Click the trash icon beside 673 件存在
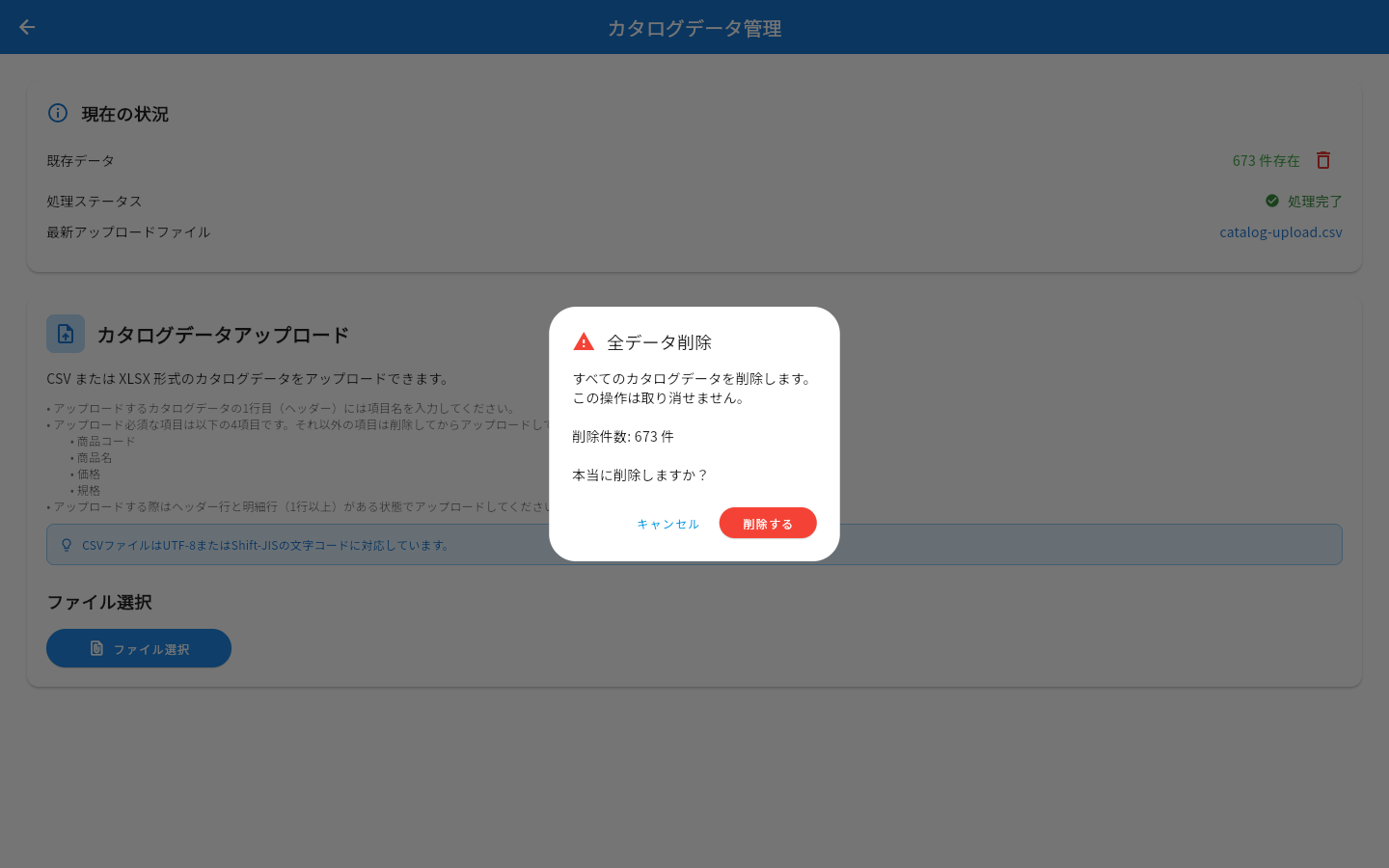This screenshot has width=1389, height=868. (x=1323, y=160)
